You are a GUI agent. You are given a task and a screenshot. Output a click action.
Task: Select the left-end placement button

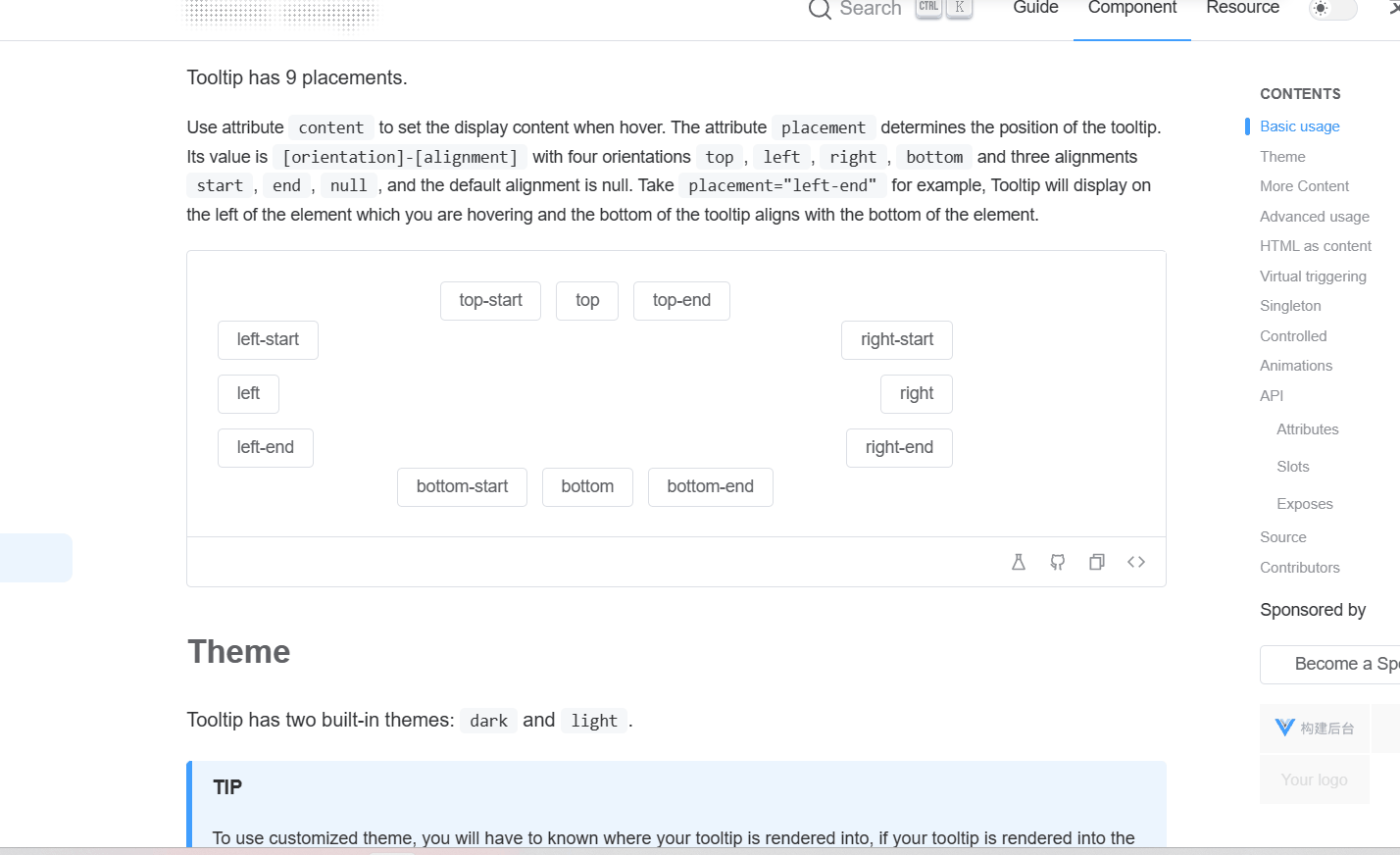click(265, 447)
